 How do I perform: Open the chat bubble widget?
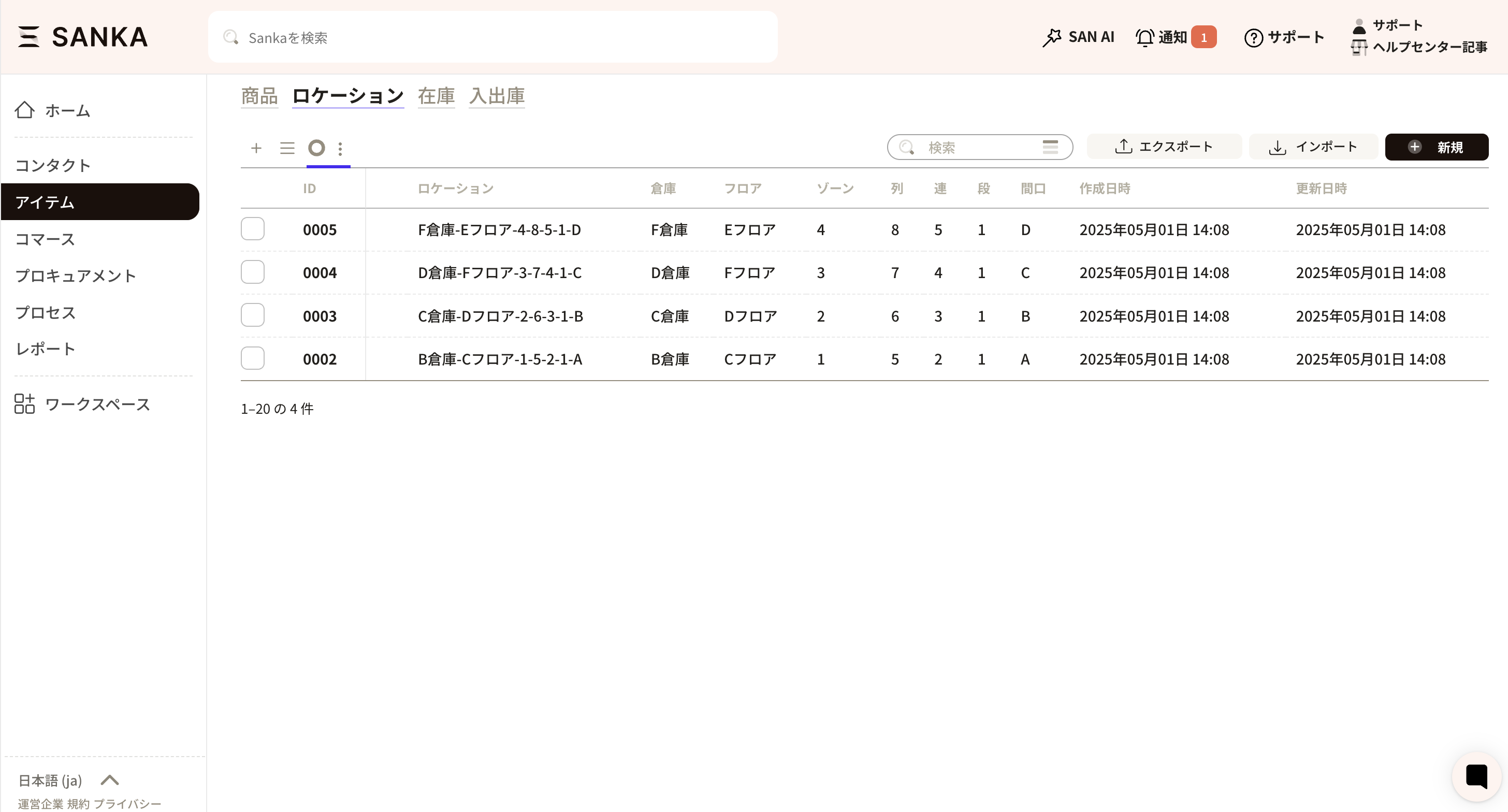point(1476,776)
